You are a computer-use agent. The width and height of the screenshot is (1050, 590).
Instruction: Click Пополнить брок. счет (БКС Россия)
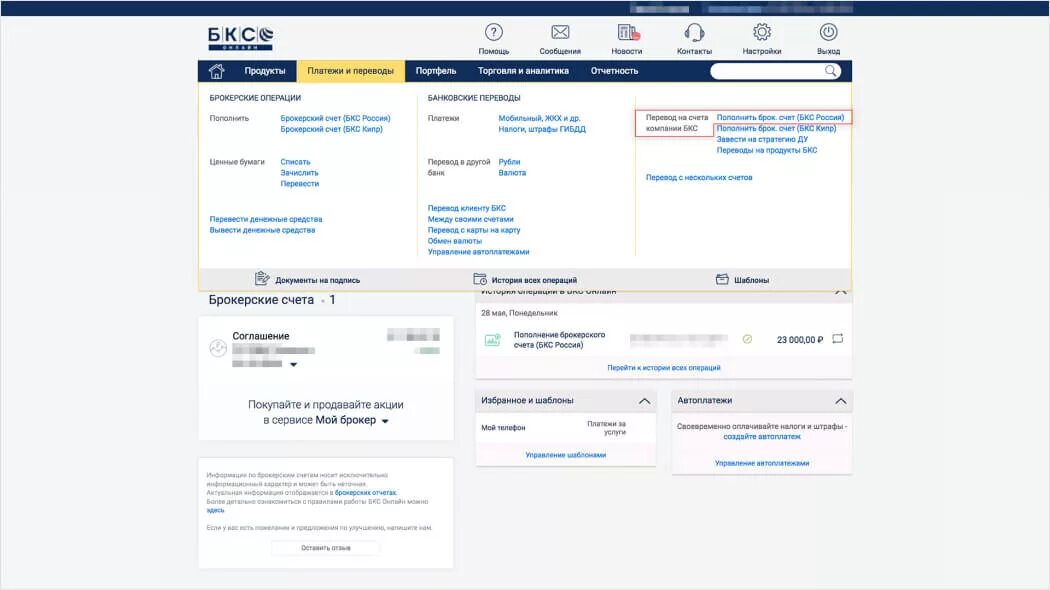pos(780,117)
